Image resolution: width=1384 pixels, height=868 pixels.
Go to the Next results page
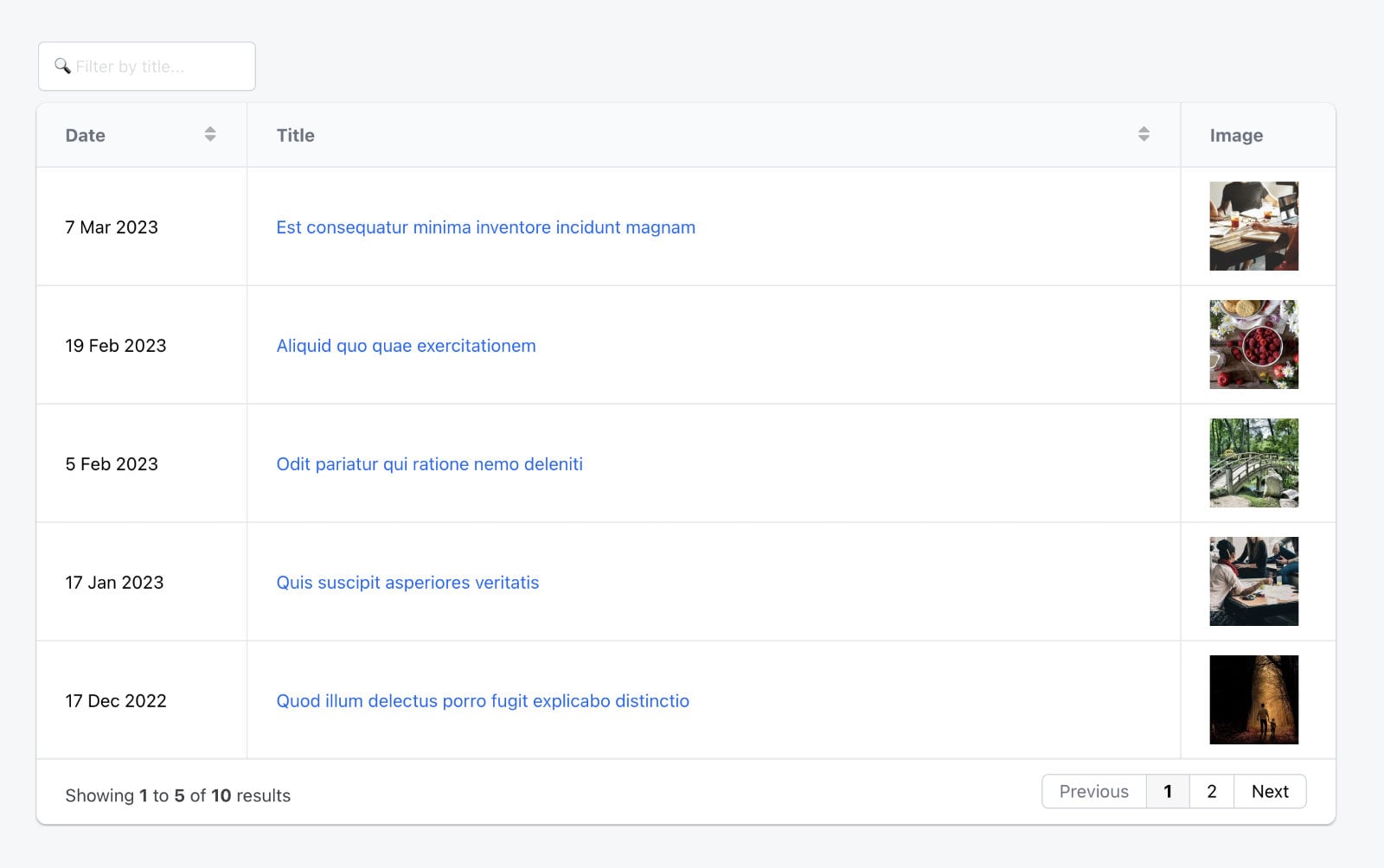click(x=1269, y=792)
